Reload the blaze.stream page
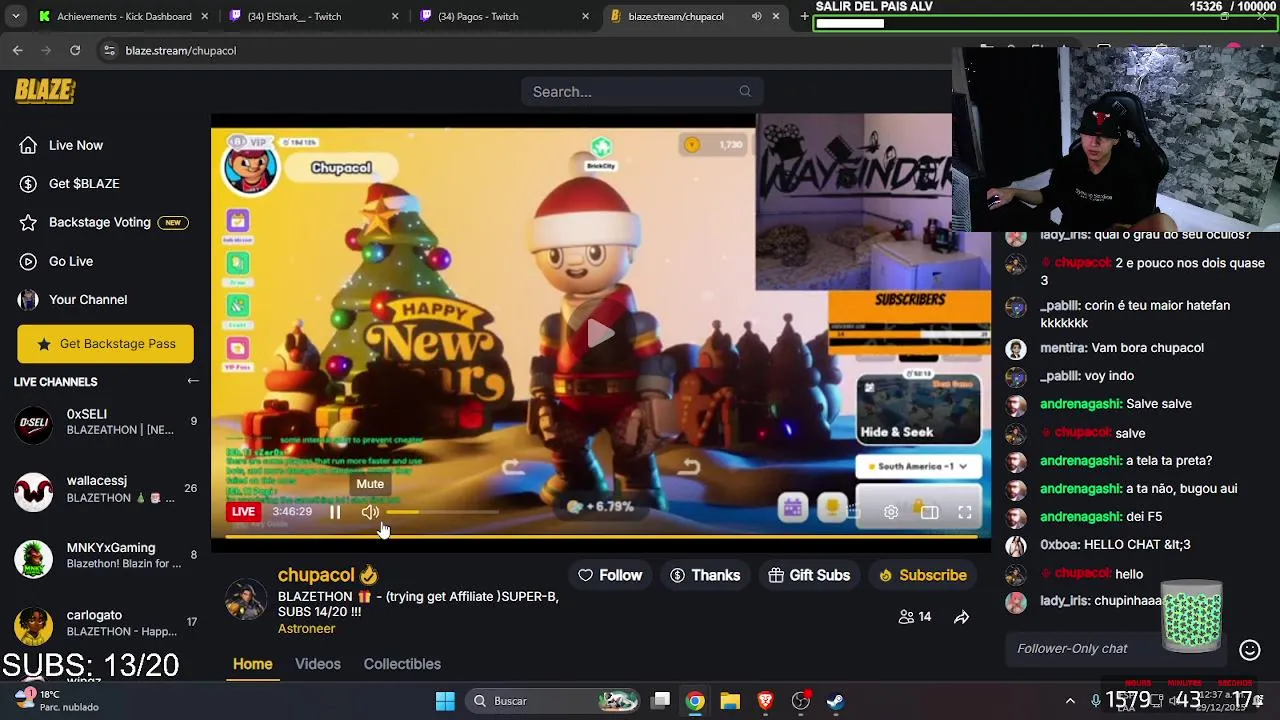Image resolution: width=1280 pixels, height=720 pixels. click(75, 50)
